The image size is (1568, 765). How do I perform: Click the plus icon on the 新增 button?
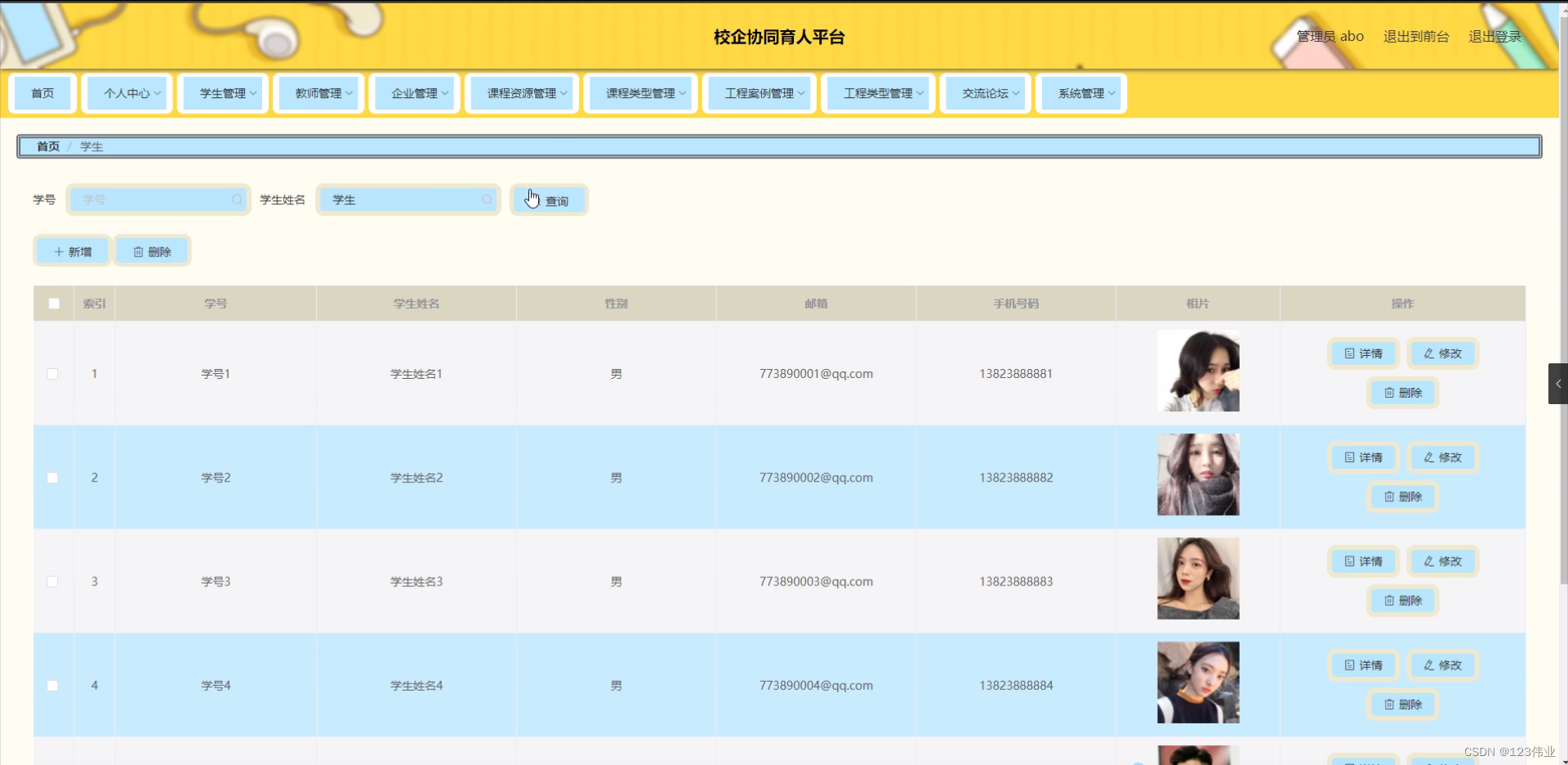tap(57, 251)
